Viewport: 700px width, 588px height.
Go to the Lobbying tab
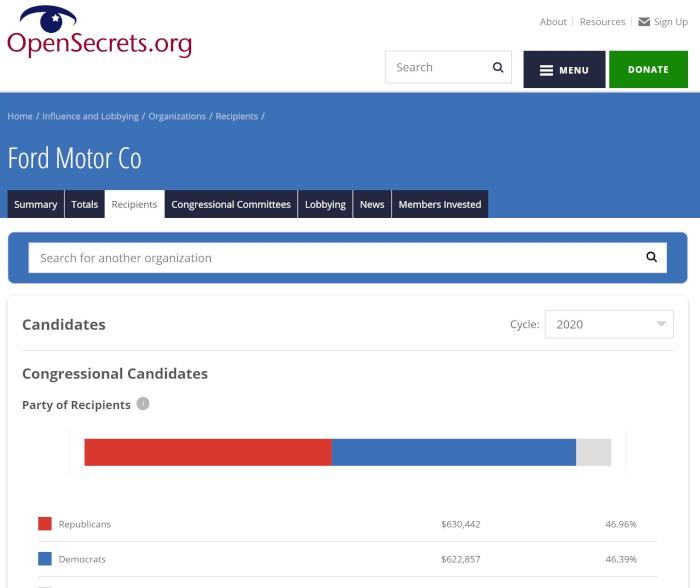coord(325,204)
